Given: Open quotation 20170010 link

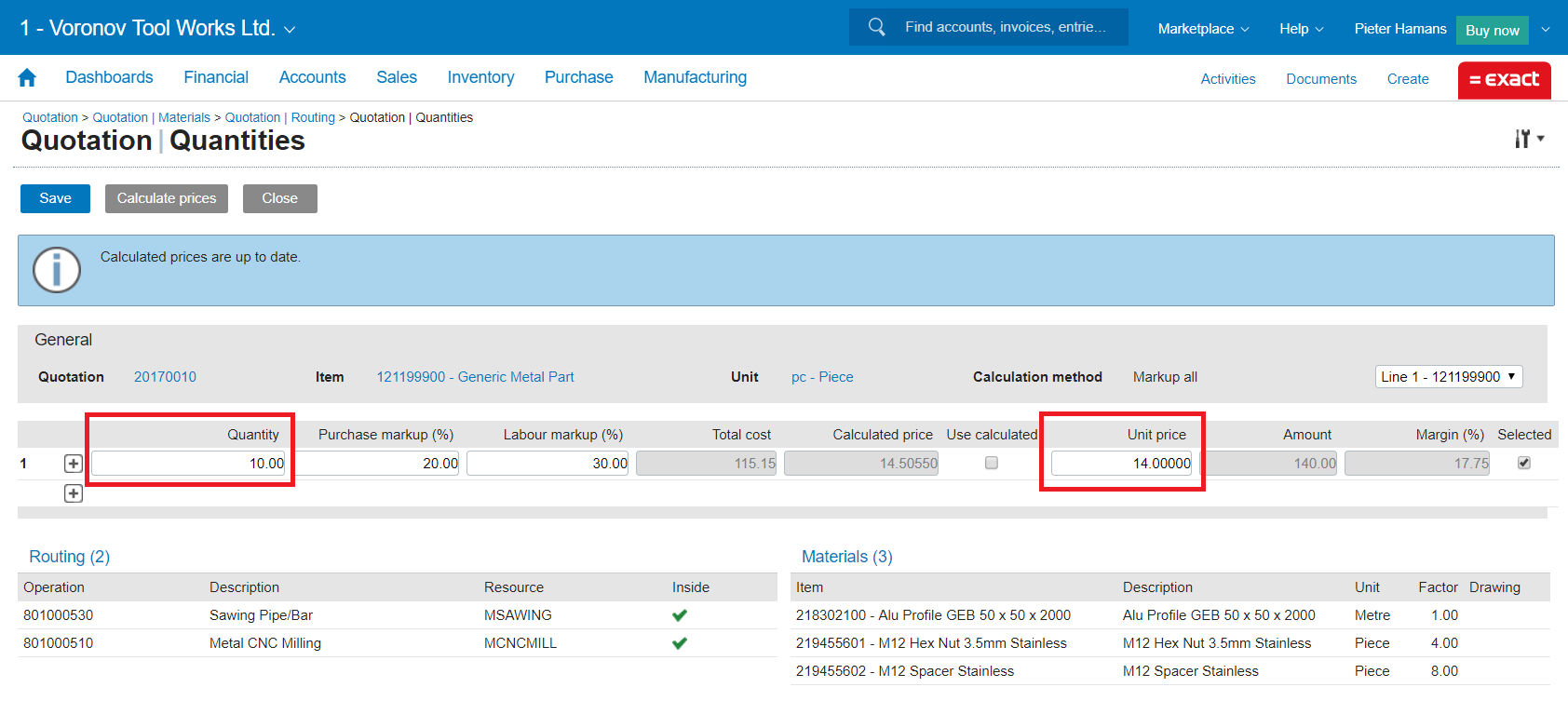Looking at the screenshot, I should point(165,377).
